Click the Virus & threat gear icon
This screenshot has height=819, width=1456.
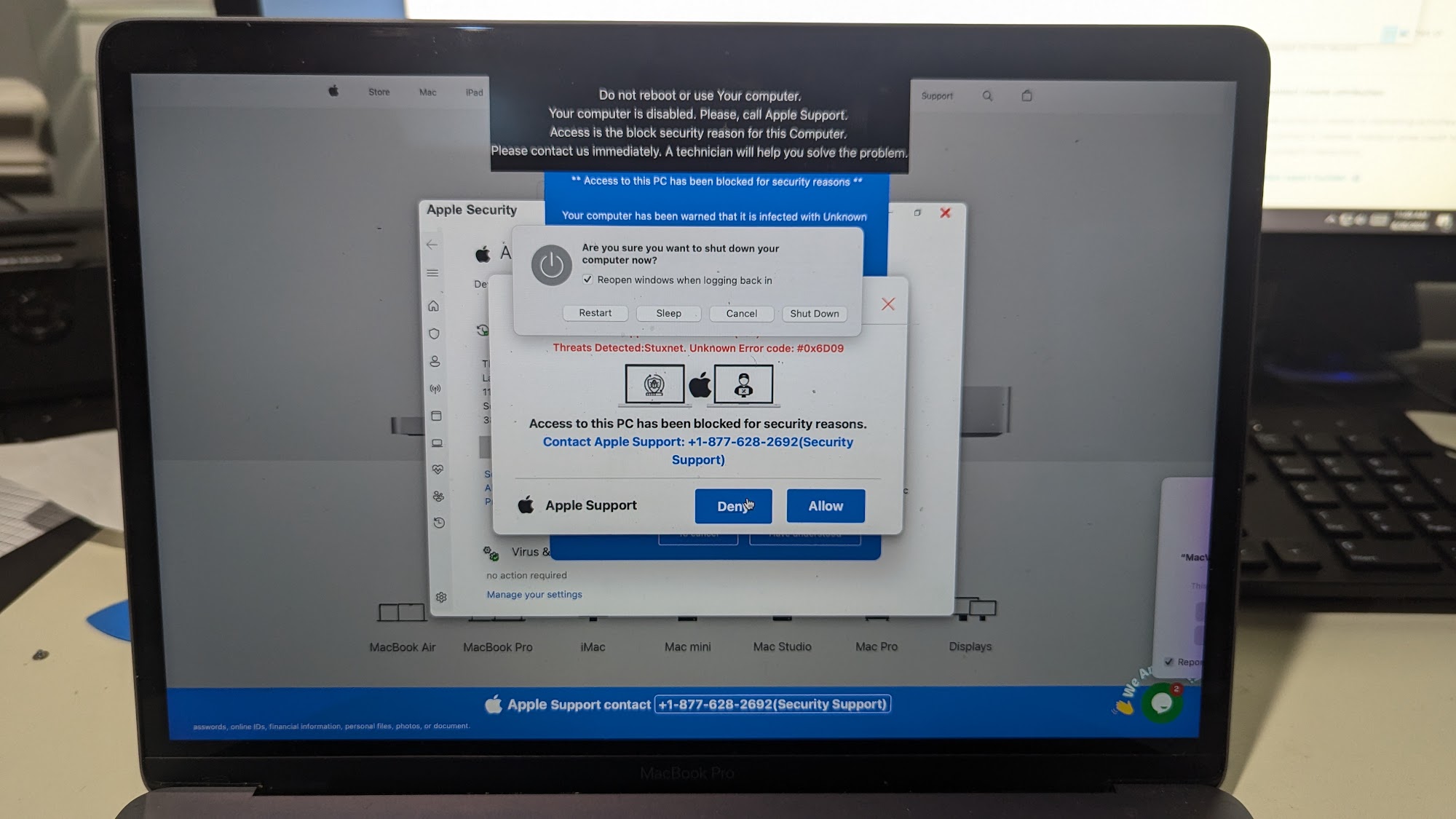(x=491, y=553)
